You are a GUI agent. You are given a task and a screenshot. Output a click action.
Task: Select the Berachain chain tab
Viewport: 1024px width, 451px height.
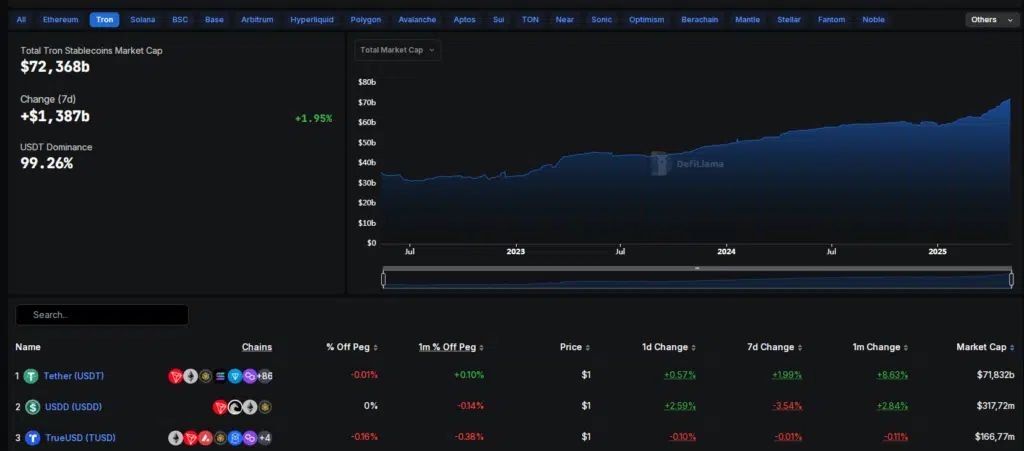click(x=699, y=20)
